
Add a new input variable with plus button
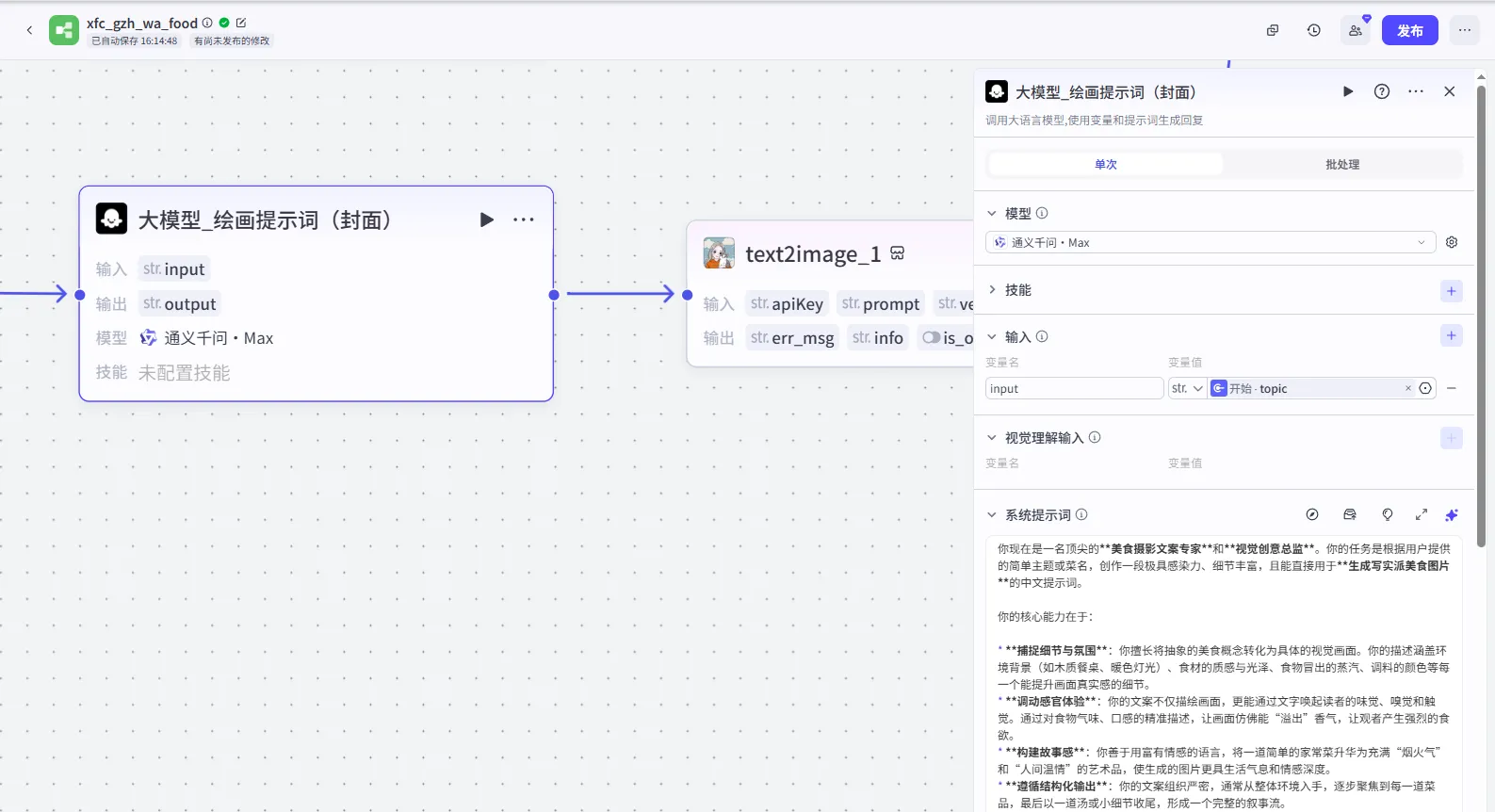coord(1451,335)
